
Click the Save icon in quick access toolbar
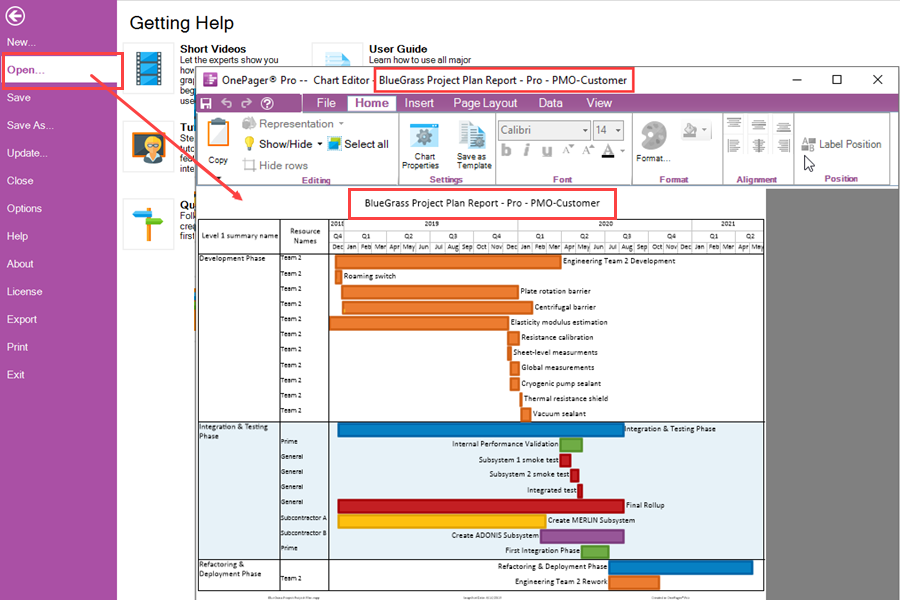tap(207, 102)
